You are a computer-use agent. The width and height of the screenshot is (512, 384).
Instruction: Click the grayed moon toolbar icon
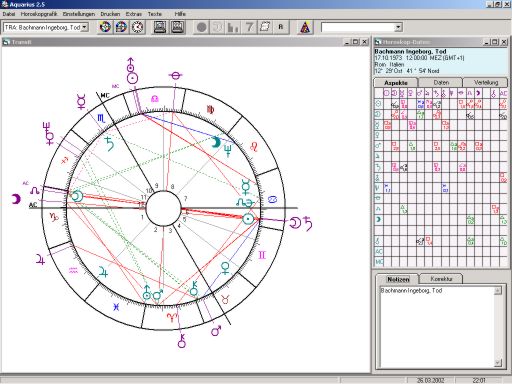pos(217,27)
